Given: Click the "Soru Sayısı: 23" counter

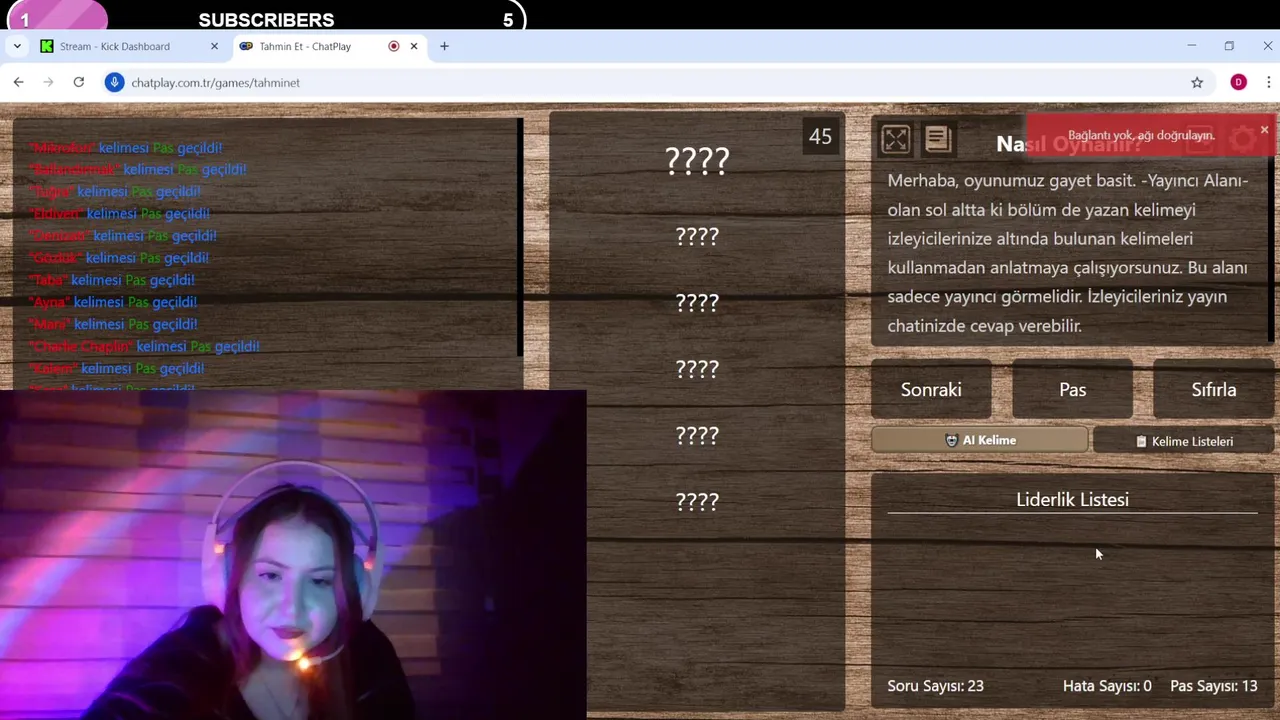Looking at the screenshot, I should (x=935, y=686).
